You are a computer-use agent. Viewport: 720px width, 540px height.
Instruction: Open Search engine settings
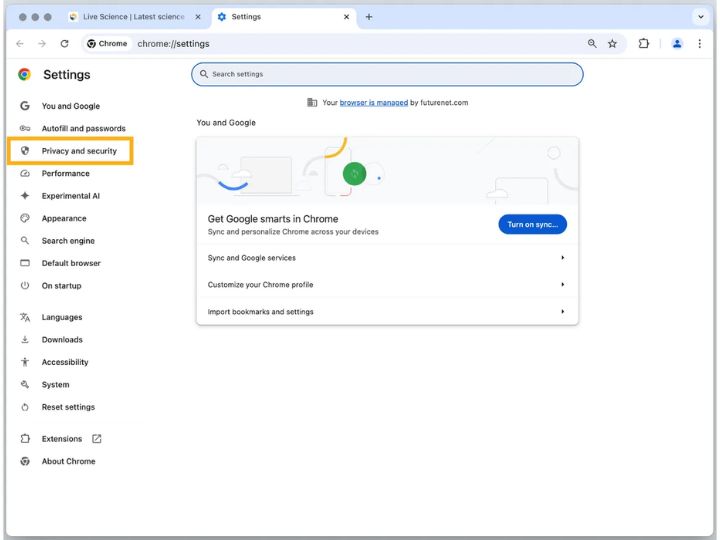pos(68,241)
